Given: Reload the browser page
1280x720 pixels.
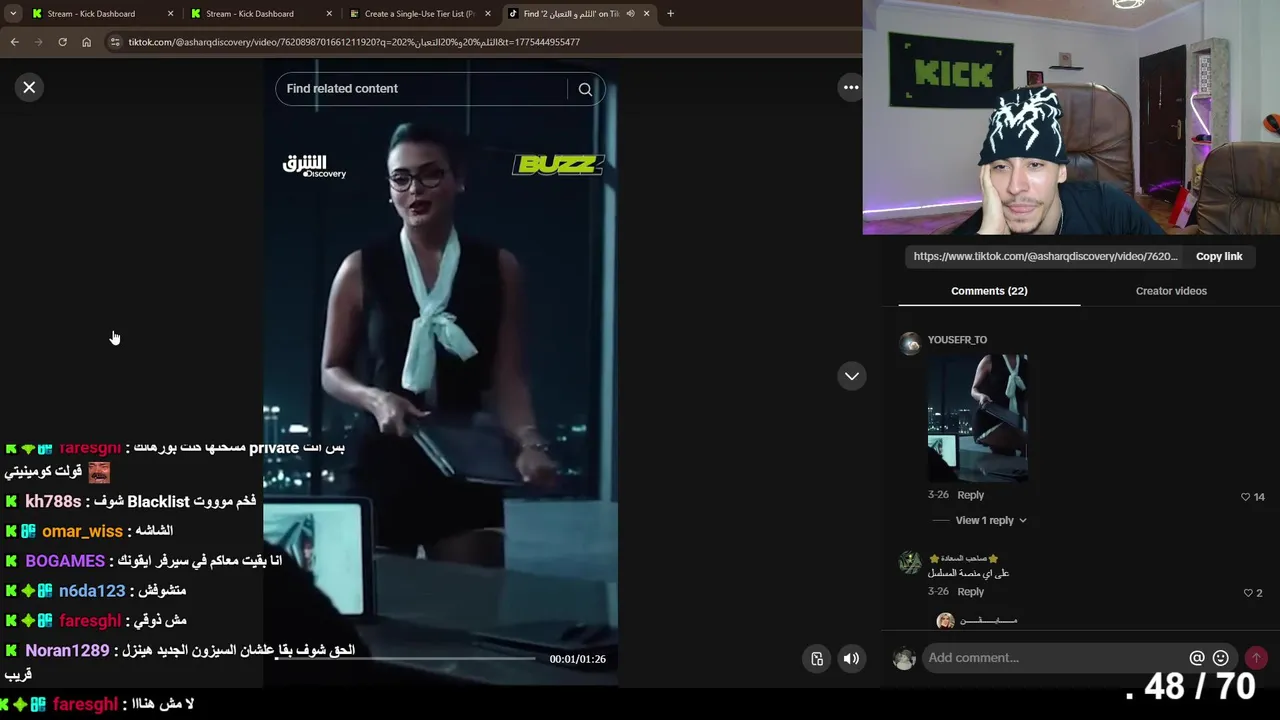Looking at the screenshot, I should (x=62, y=42).
